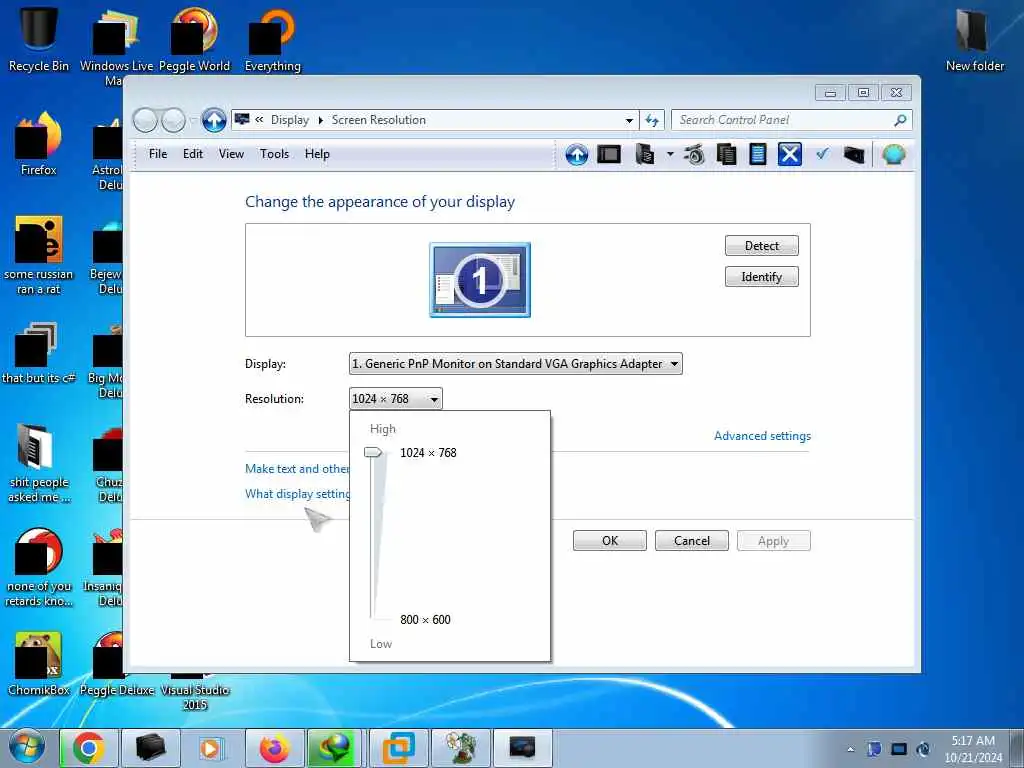Select the ChomikBox desktop icon
The image size is (1024, 768).
[39, 664]
